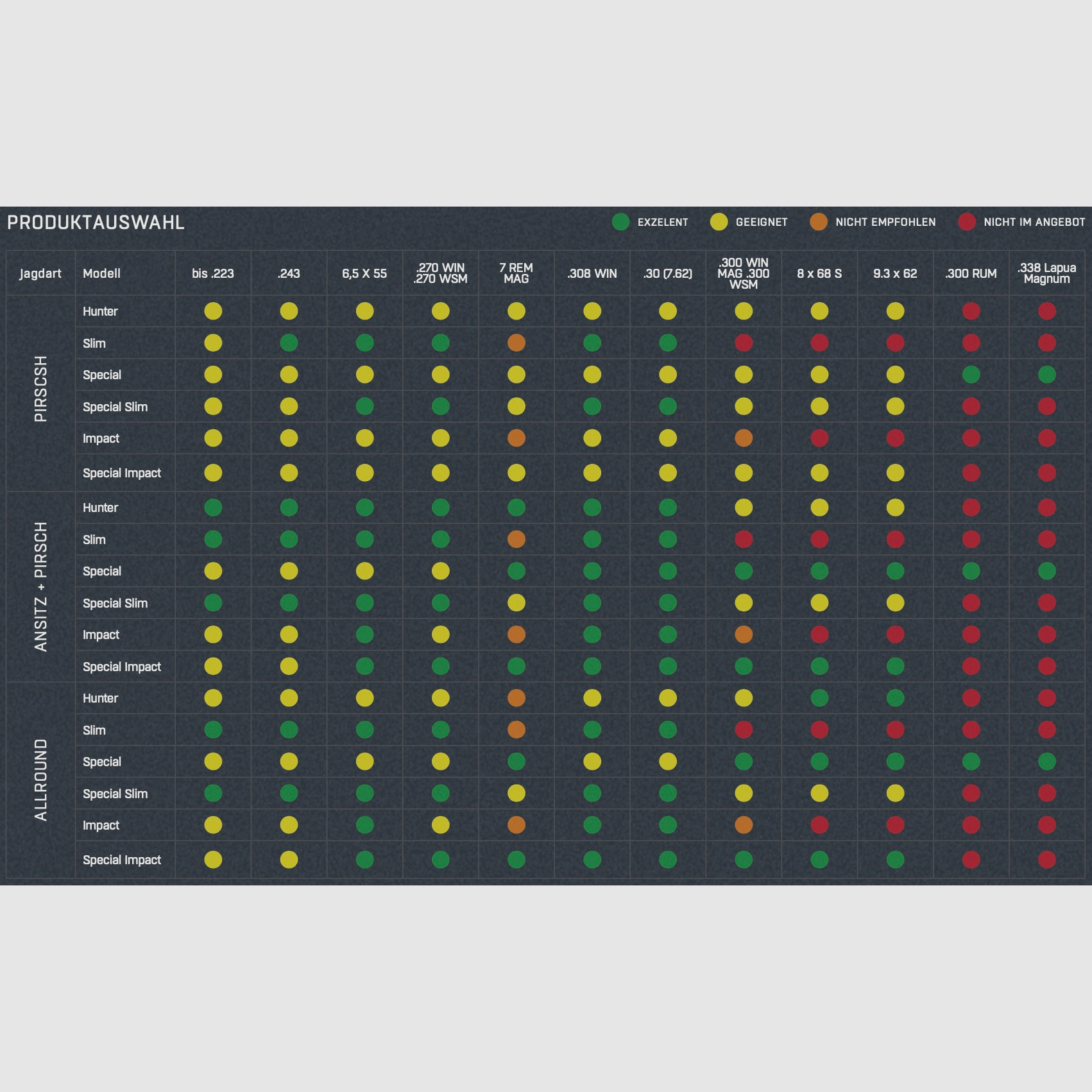The width and height of the screenshot is (1092, 1092).
Task: Click green dot for PIRSCSH Special .300 RUM
Action: pyautogui.click(x=971, y=375)
